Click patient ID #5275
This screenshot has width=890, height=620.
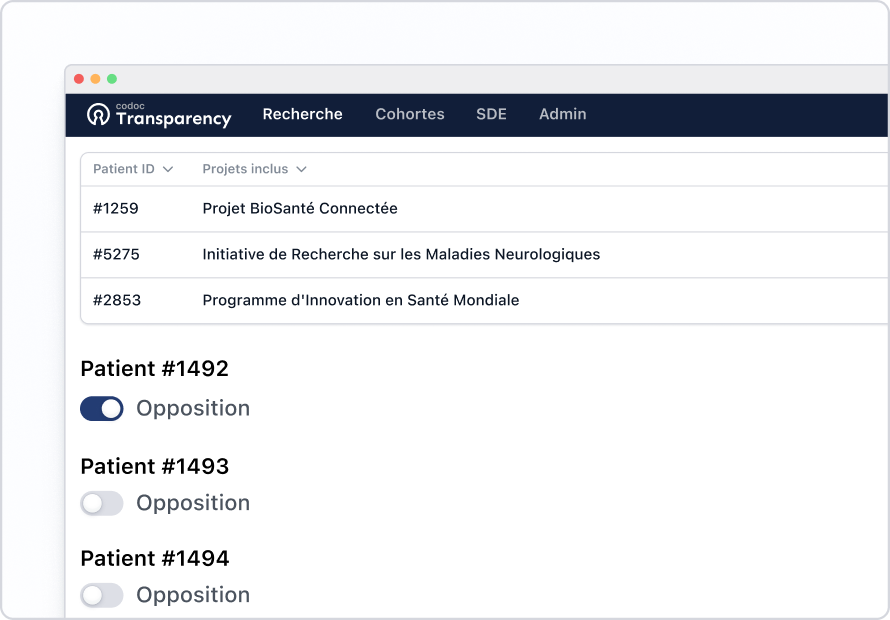pos(116,255)
